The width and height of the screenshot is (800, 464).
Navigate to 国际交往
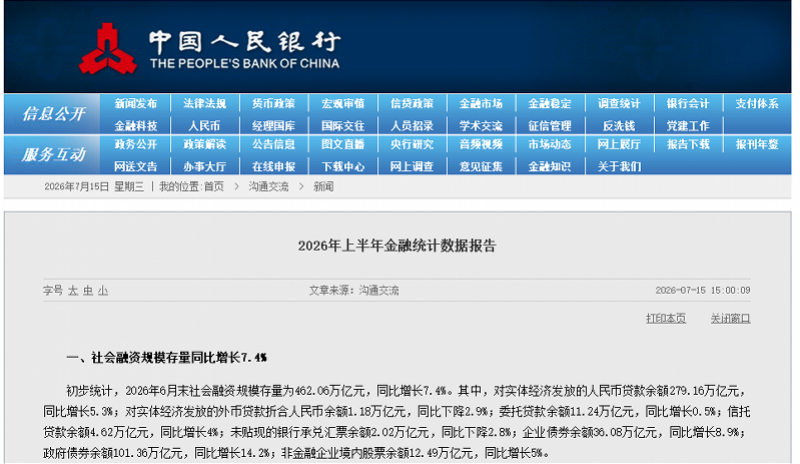[343, 126]
